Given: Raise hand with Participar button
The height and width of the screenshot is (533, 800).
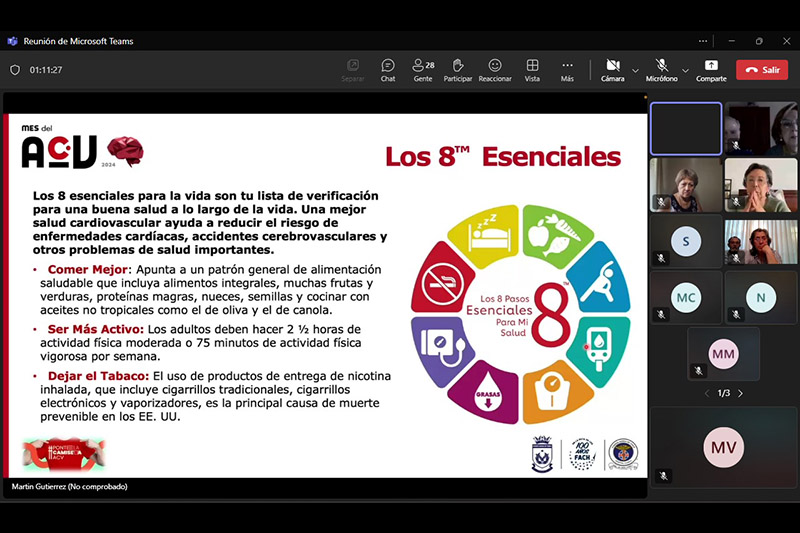Looking at the screenshot, I should pos(458,70).
